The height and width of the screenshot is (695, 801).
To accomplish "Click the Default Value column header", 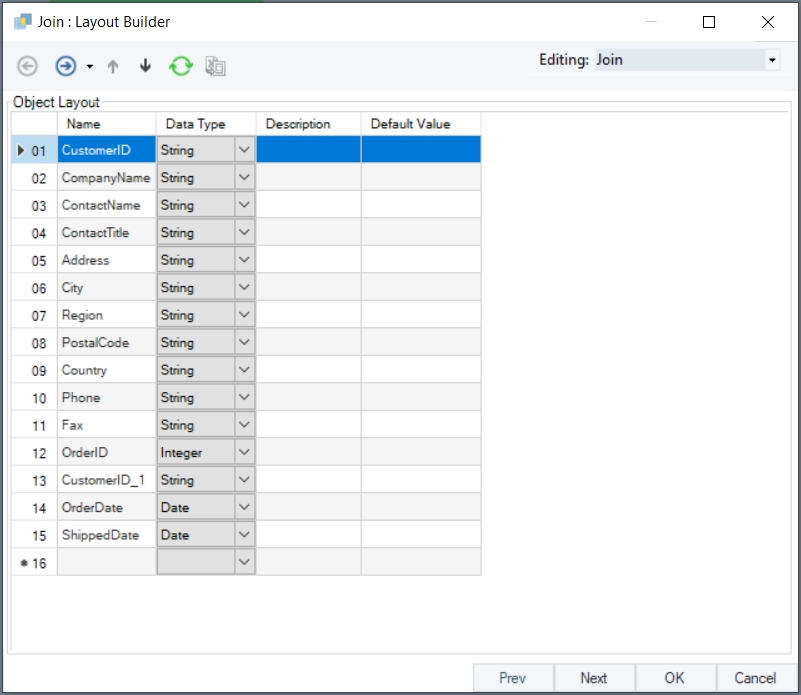I will (x=420, y=124).
